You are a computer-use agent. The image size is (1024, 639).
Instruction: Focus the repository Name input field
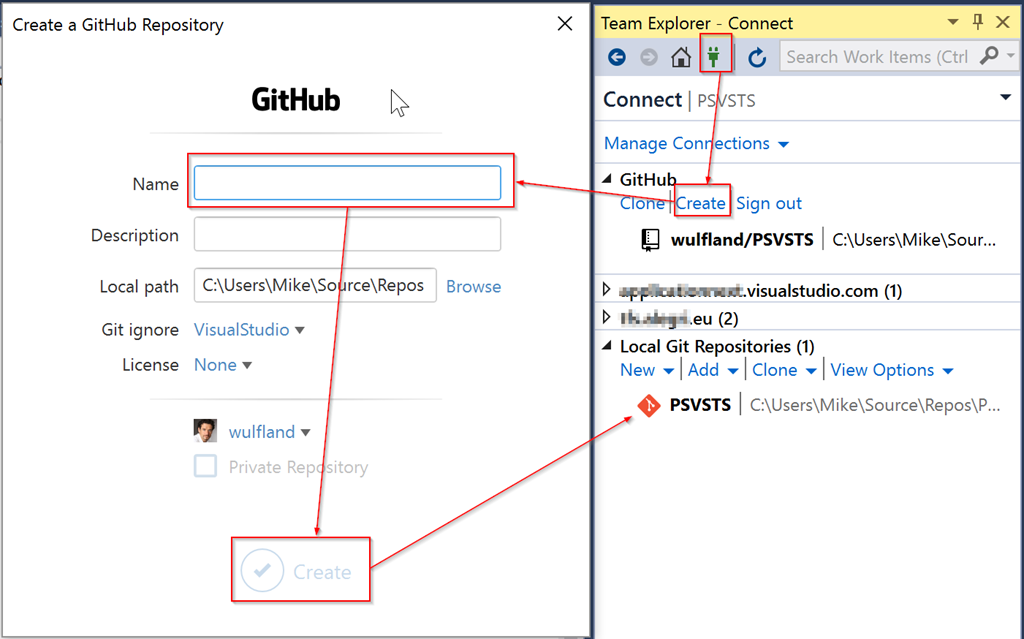347,183
